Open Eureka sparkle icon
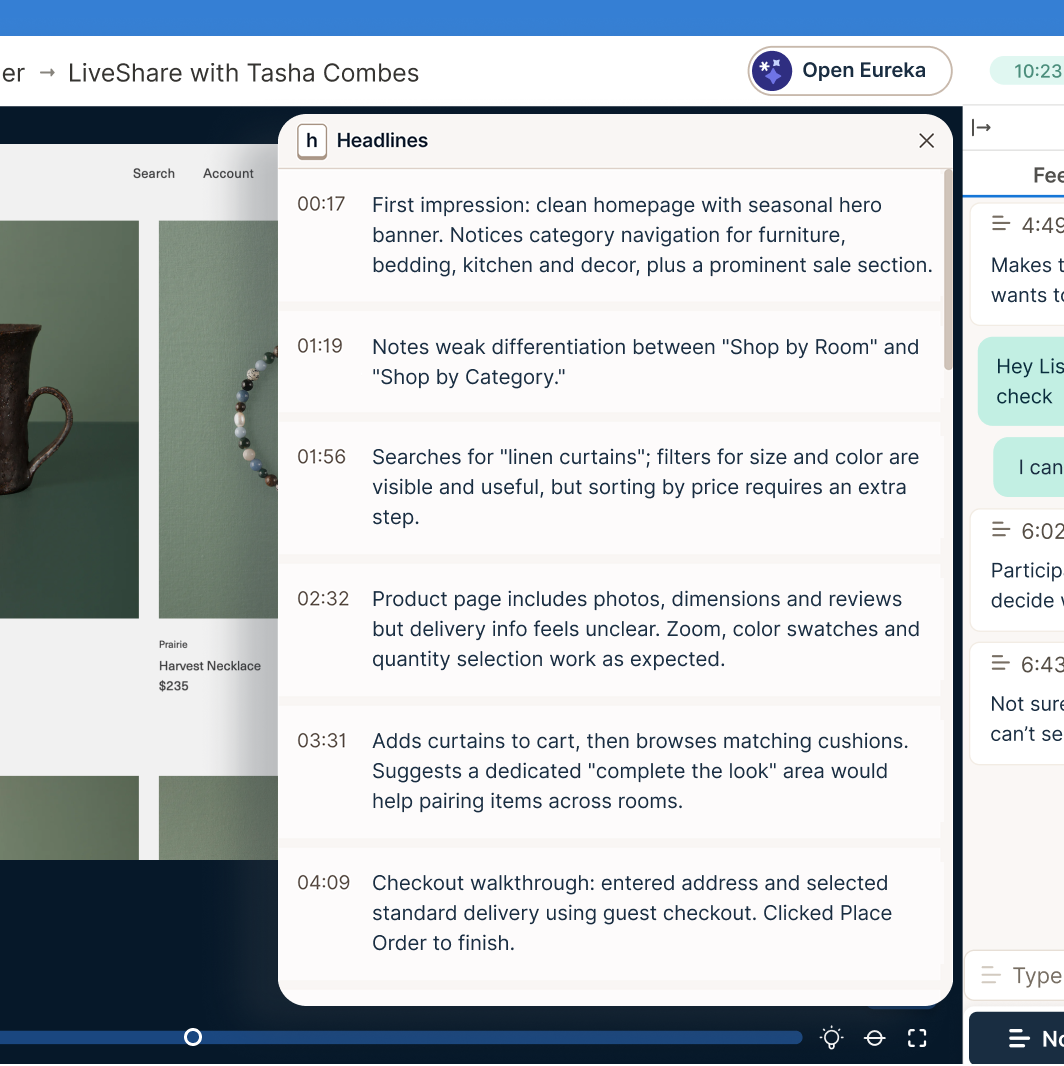Image resolution: width=1064 pixels, height=1066 pixels. pyautogui.click(x=772, y=71)
